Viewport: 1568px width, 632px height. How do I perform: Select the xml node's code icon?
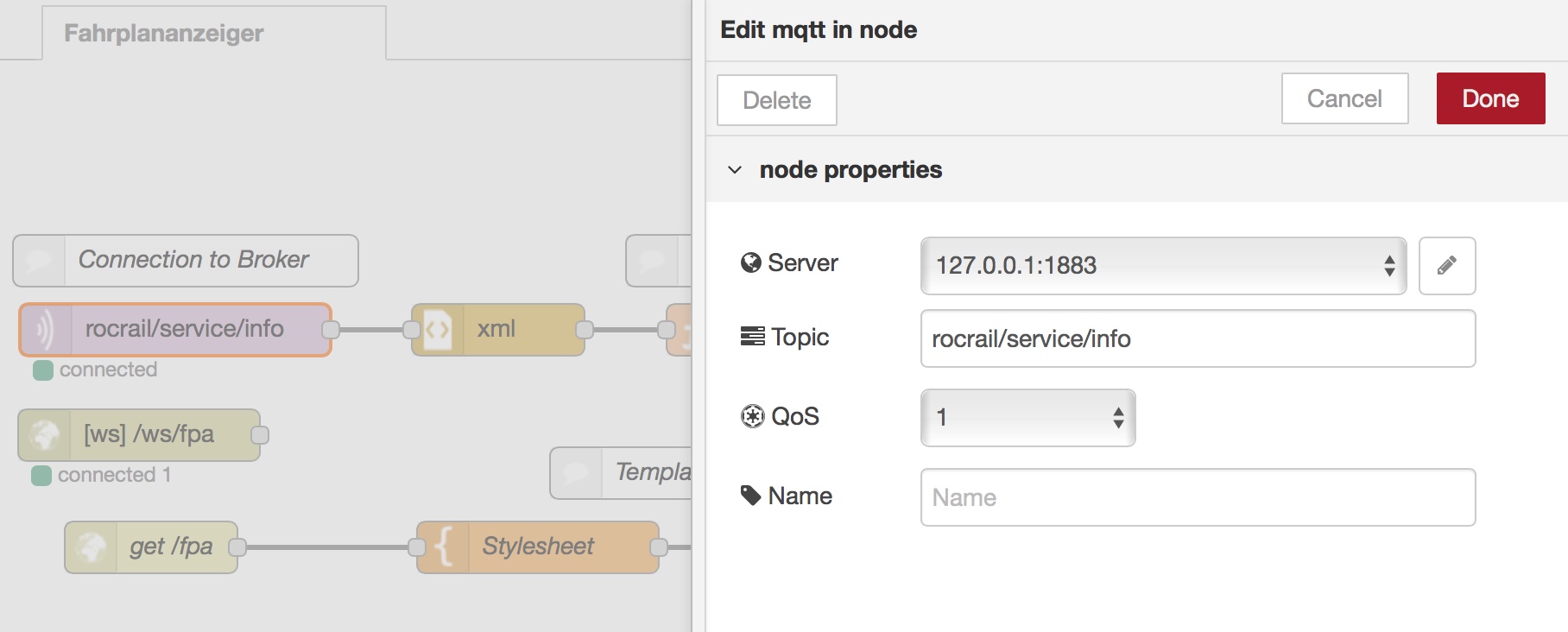[438, 330]
